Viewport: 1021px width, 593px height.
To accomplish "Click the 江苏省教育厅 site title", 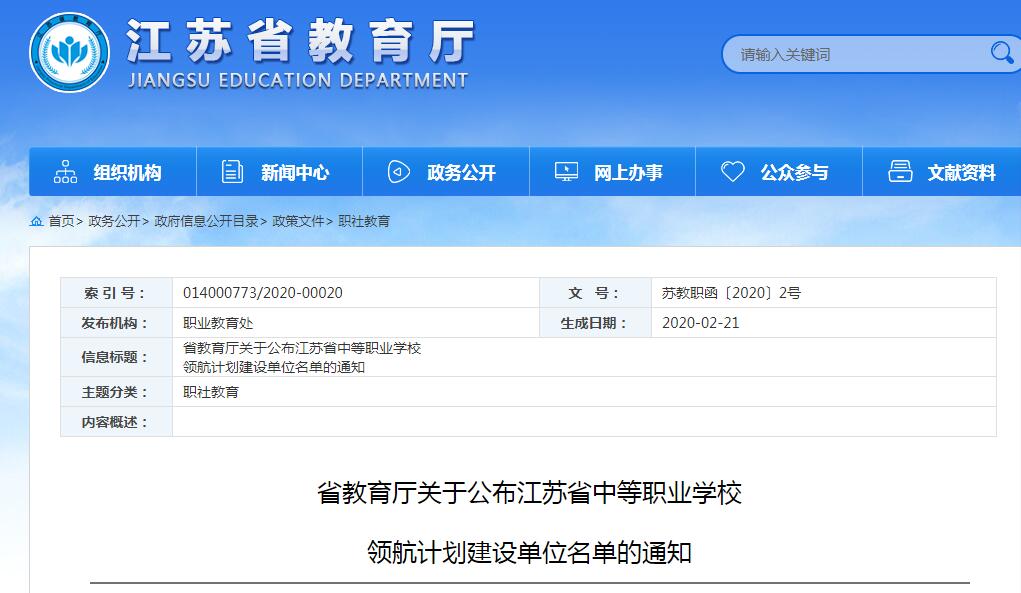I will (x=300, y=40).
